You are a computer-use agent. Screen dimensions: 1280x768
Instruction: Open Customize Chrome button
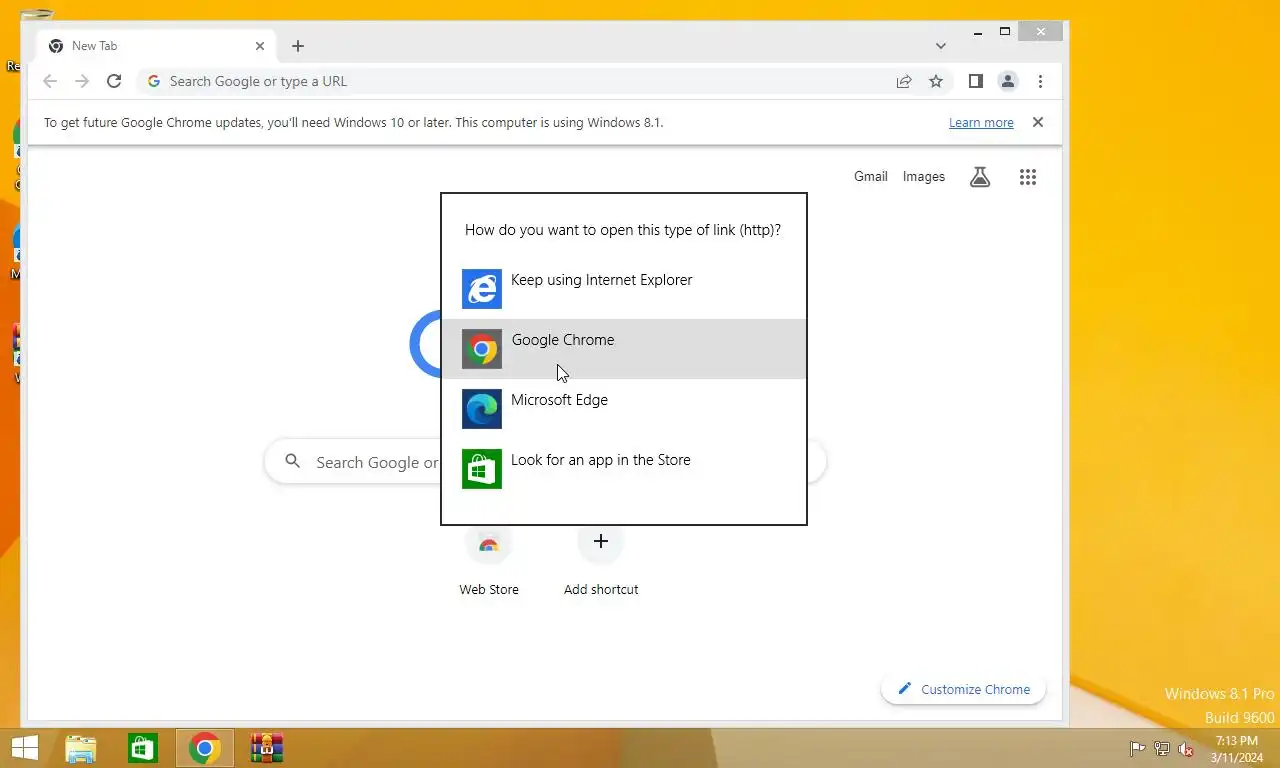pyautogui.click(x=963, y=689)
